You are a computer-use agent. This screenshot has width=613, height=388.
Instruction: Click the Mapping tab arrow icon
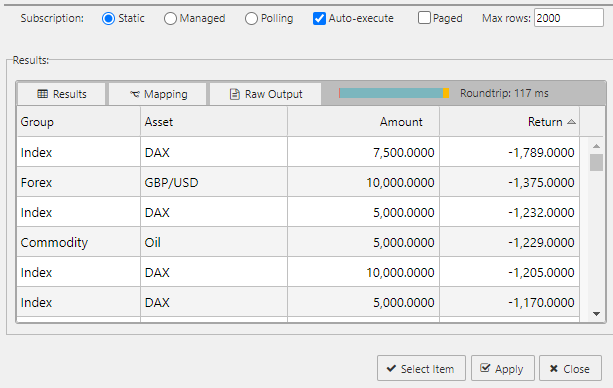coord(135,94)
